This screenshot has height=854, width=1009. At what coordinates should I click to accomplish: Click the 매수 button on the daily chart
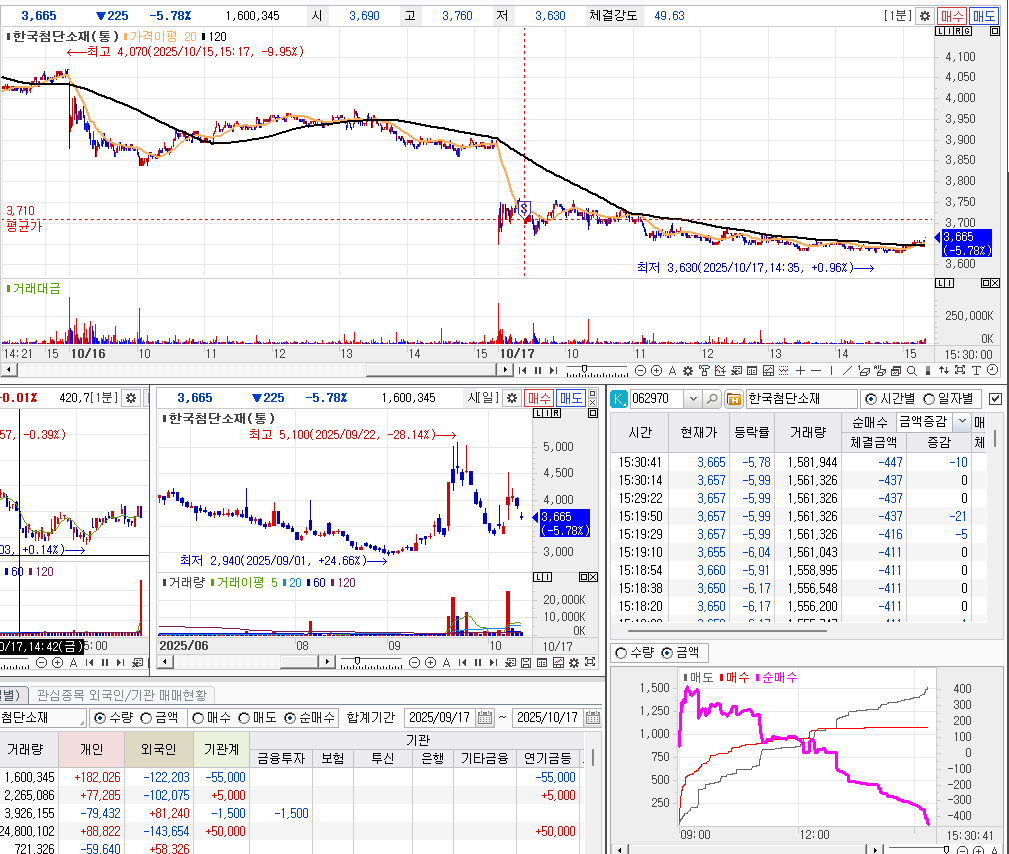pyautogui.click(x=539, y=398)
